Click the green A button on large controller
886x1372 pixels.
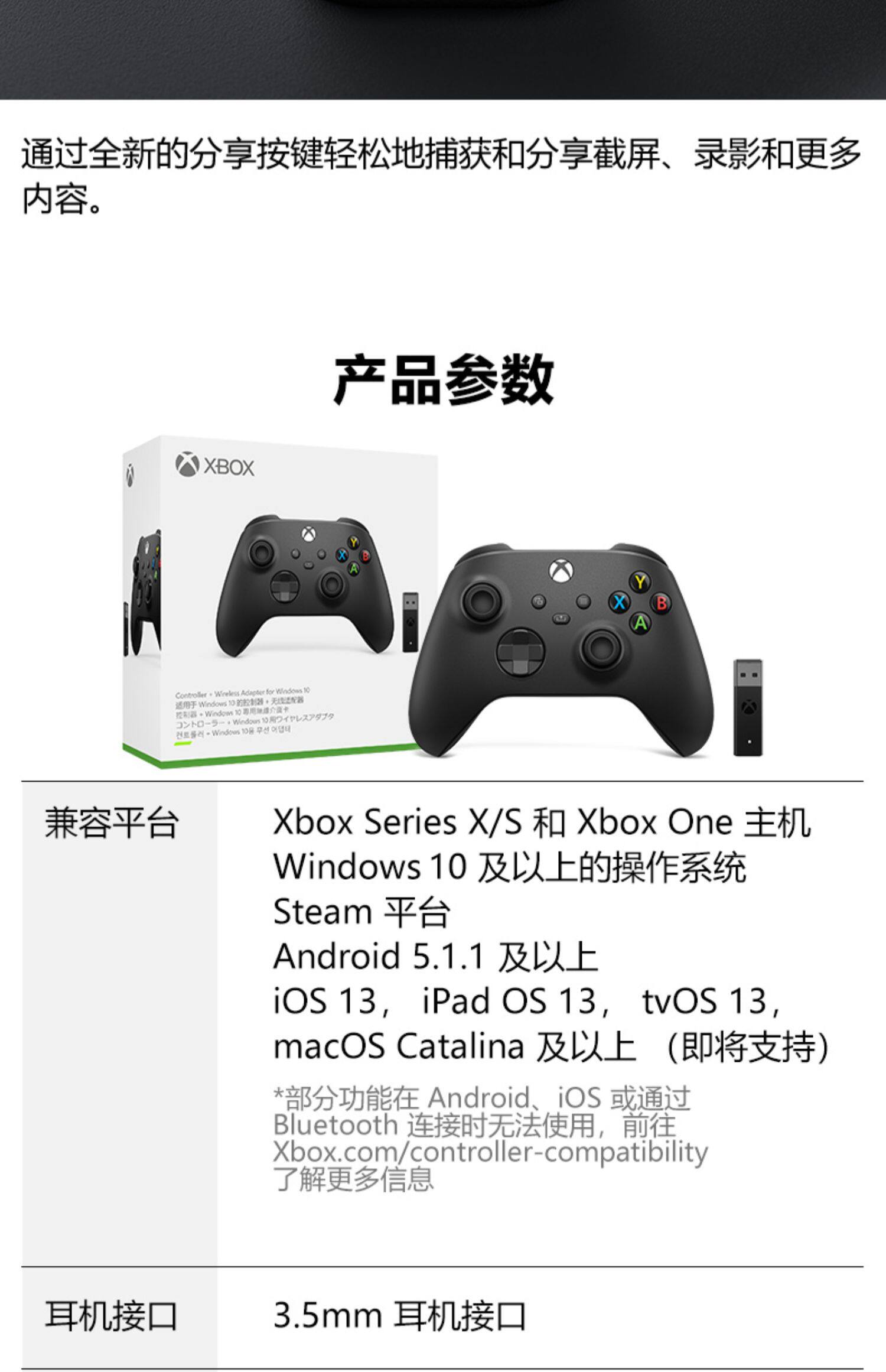(x=640, y=623)
